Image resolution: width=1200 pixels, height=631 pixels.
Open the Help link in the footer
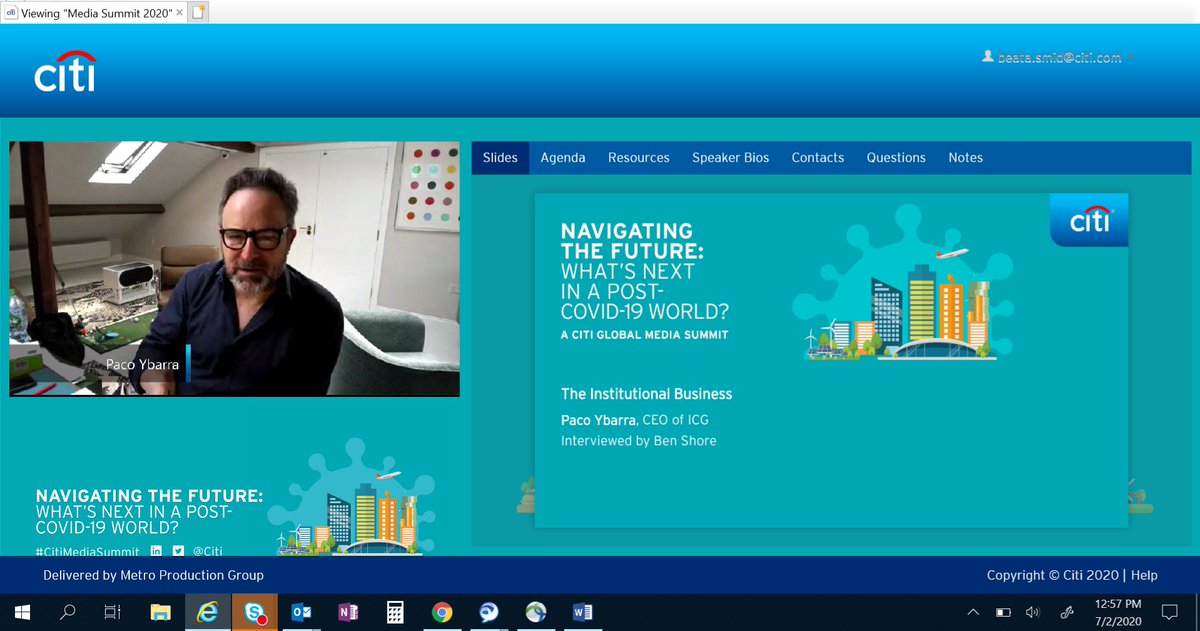coord(1144,575)
